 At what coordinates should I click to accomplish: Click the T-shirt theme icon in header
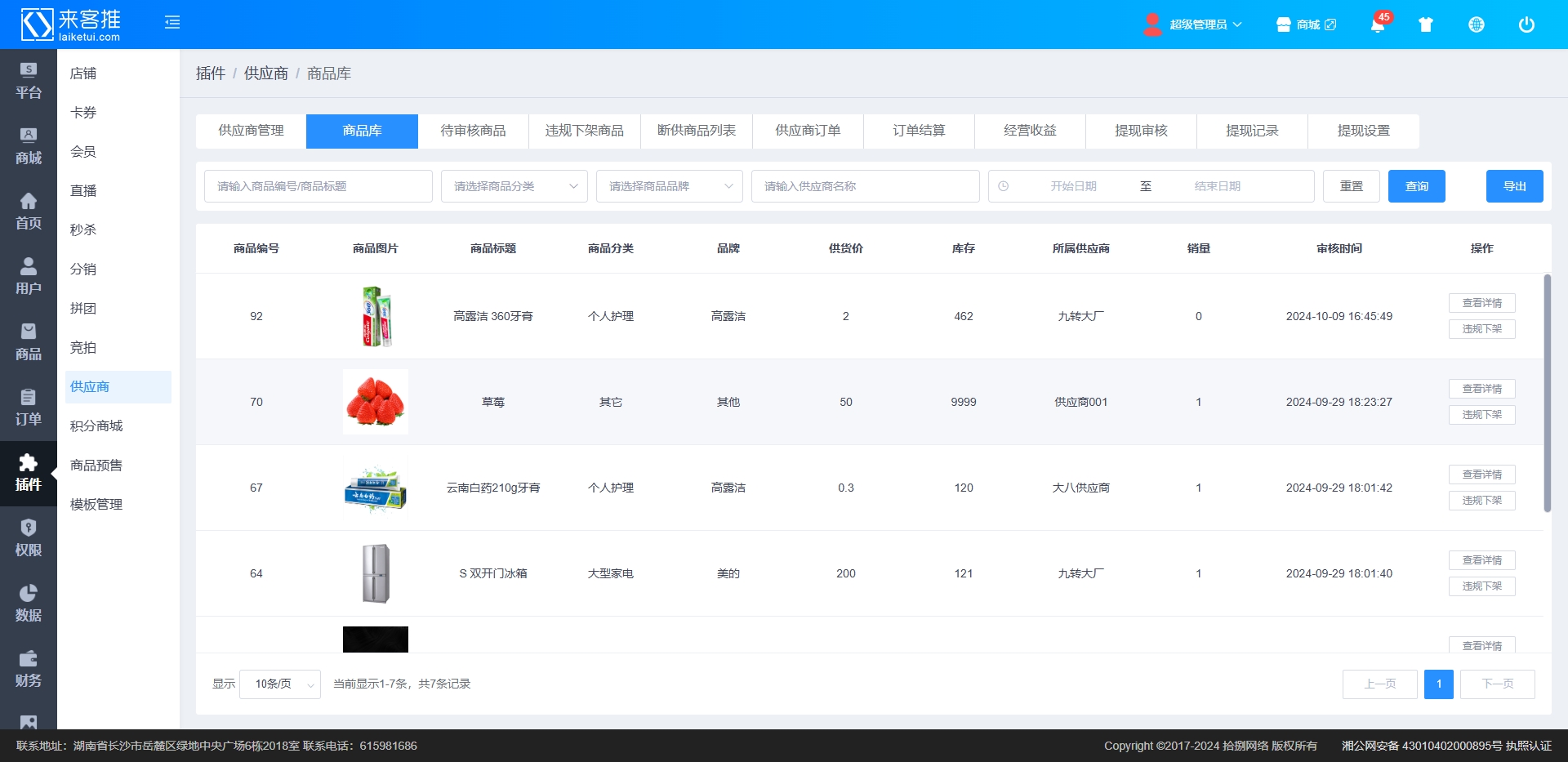1426,25
